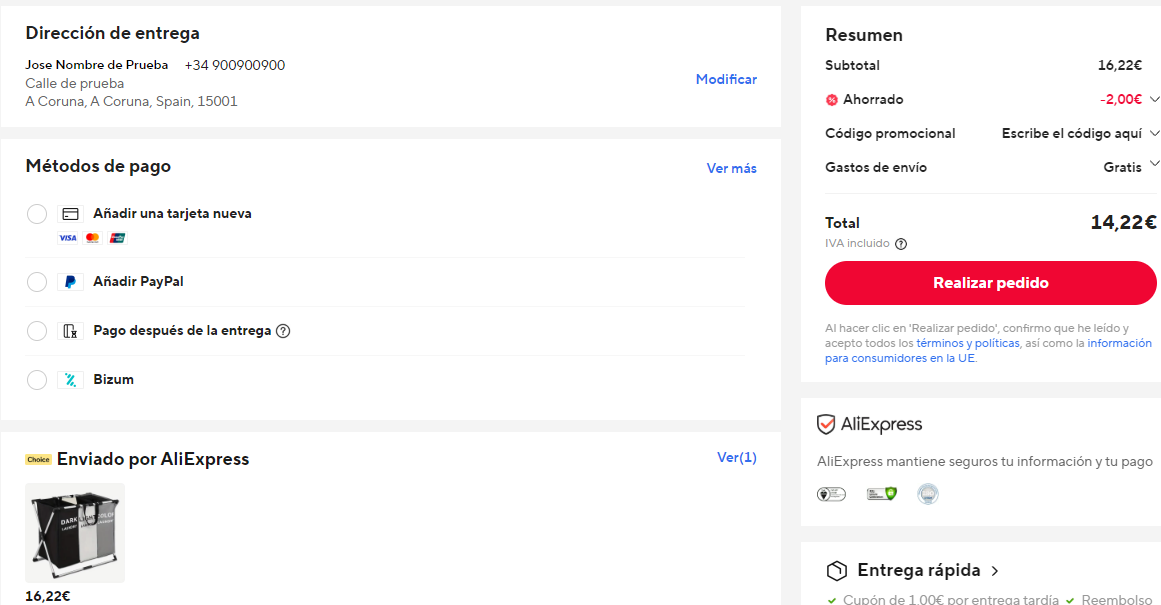Open Ver más payment methods
This screenshot has height=605, width=1161.
point(731,168)
